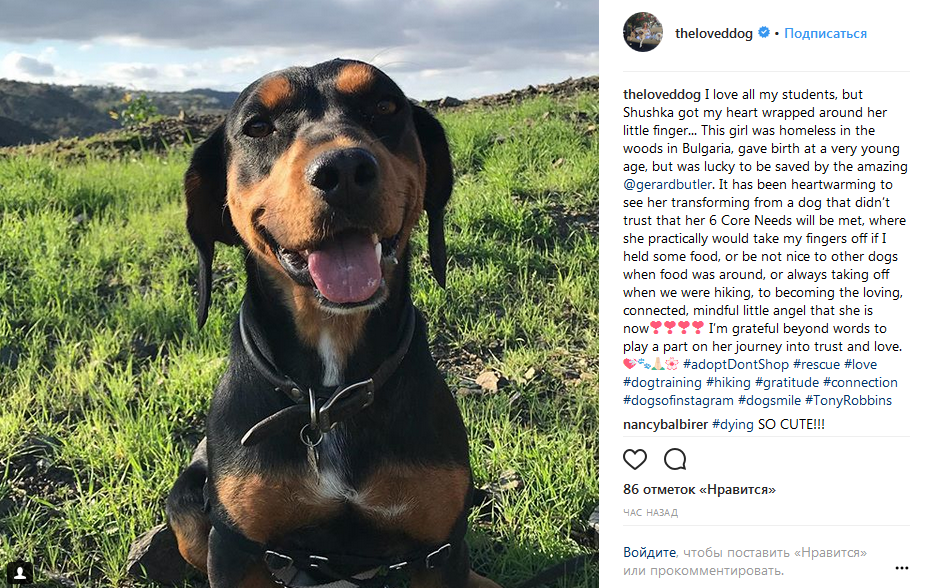Follow the account via Подписаться
Viewport: 934px width, 588px height.
[x=825, y=33]
